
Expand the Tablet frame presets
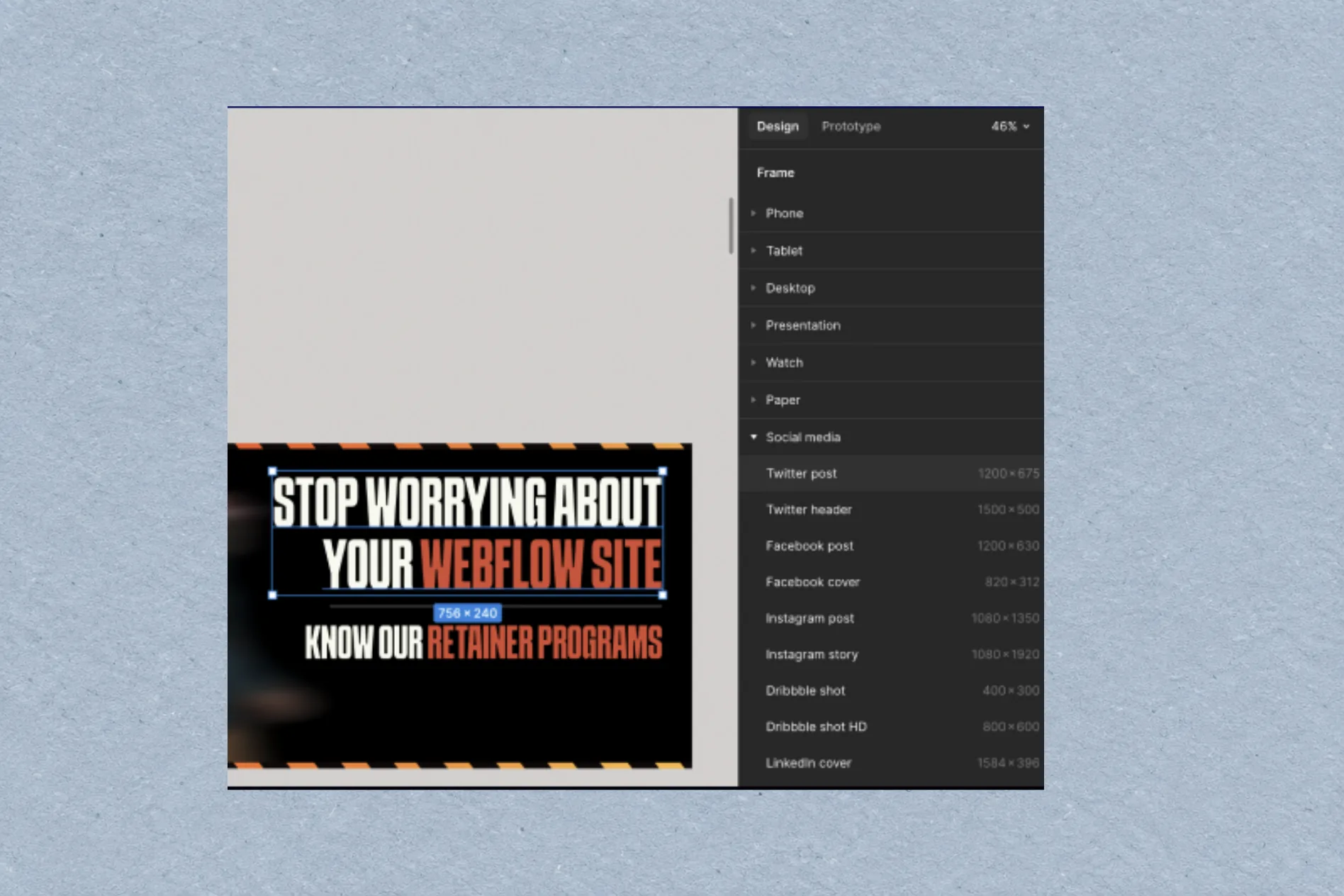tap(891, 251)
